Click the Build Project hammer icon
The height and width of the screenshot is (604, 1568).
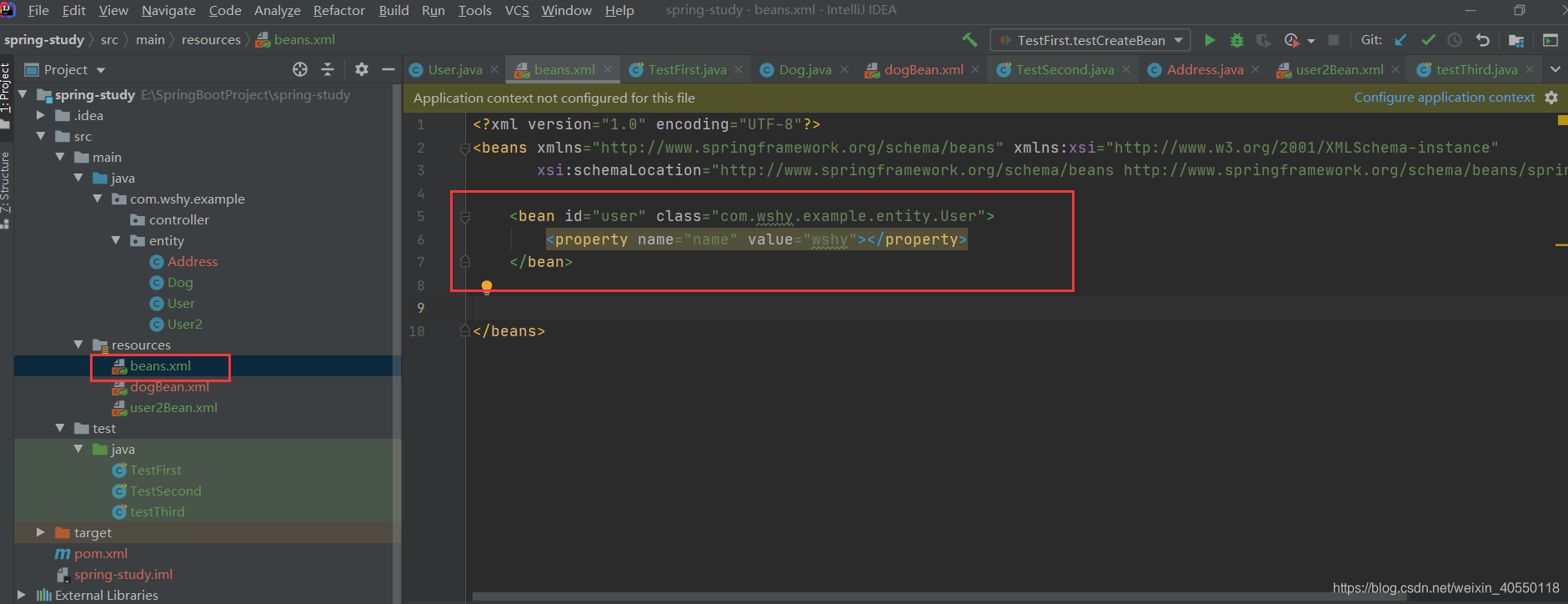coord(969,39)
